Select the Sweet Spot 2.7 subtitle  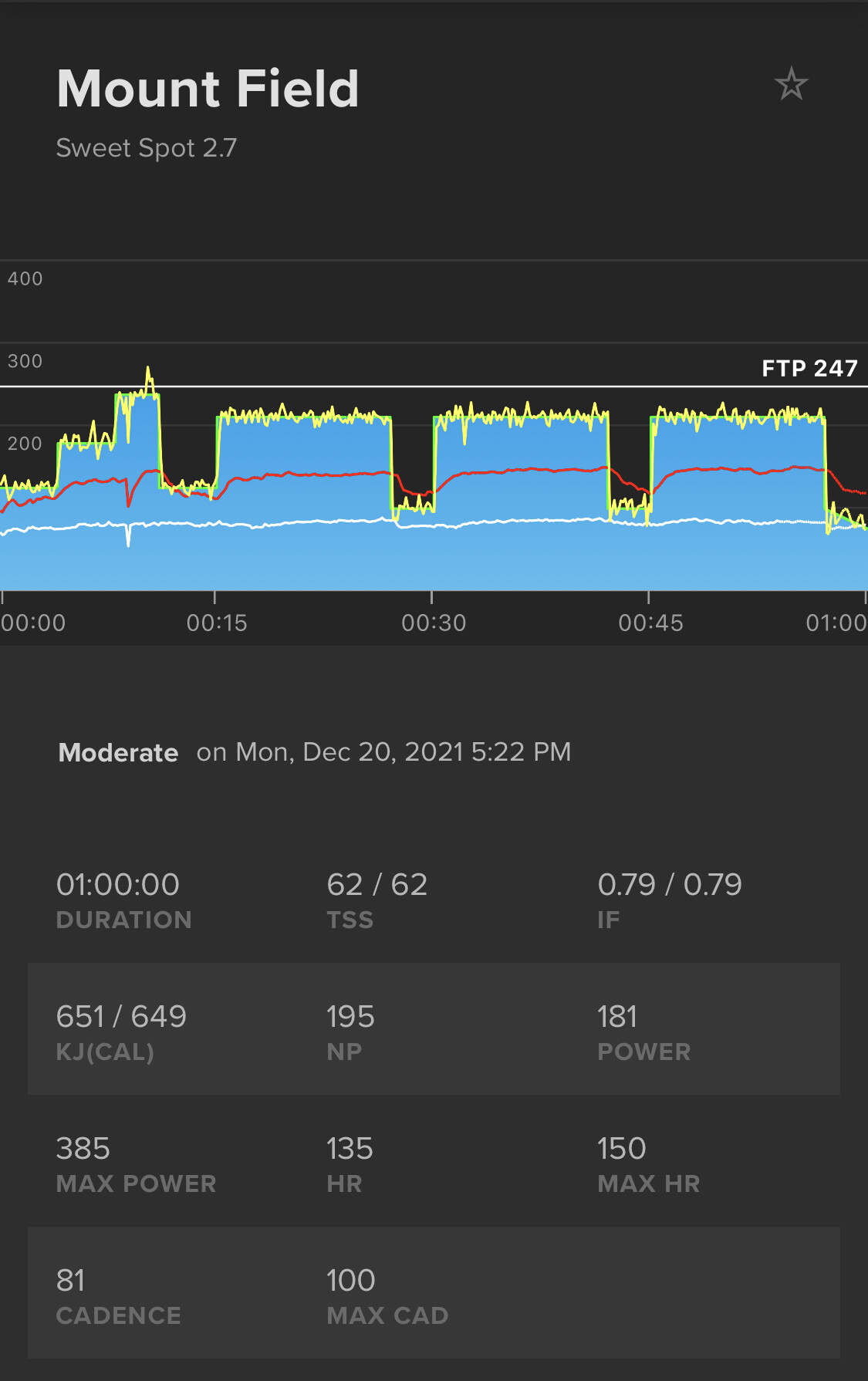click(x=146, y=147)
